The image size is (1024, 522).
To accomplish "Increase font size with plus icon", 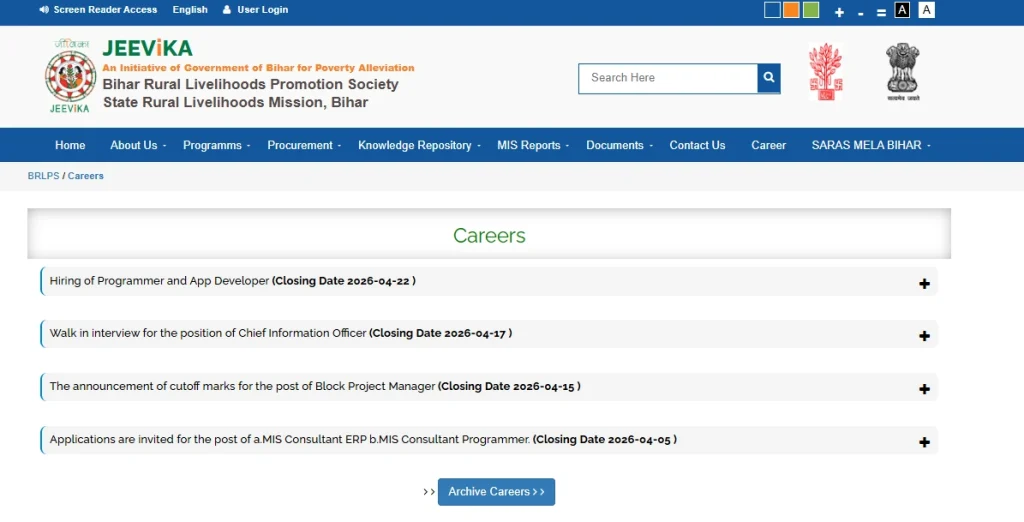I will coord(839,12).
